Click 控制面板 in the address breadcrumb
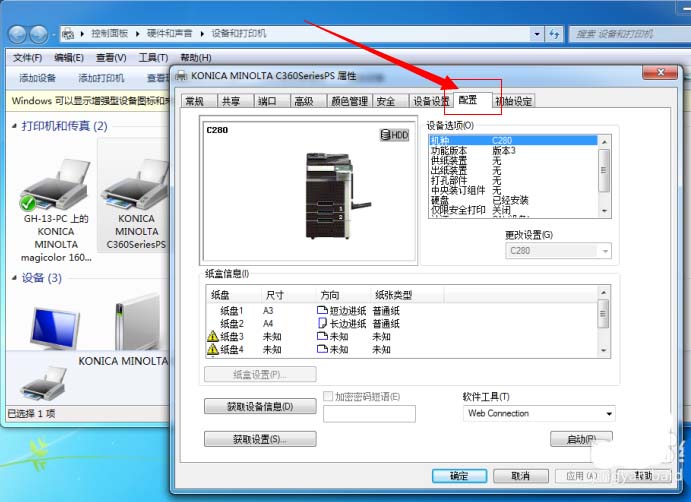 109,33
